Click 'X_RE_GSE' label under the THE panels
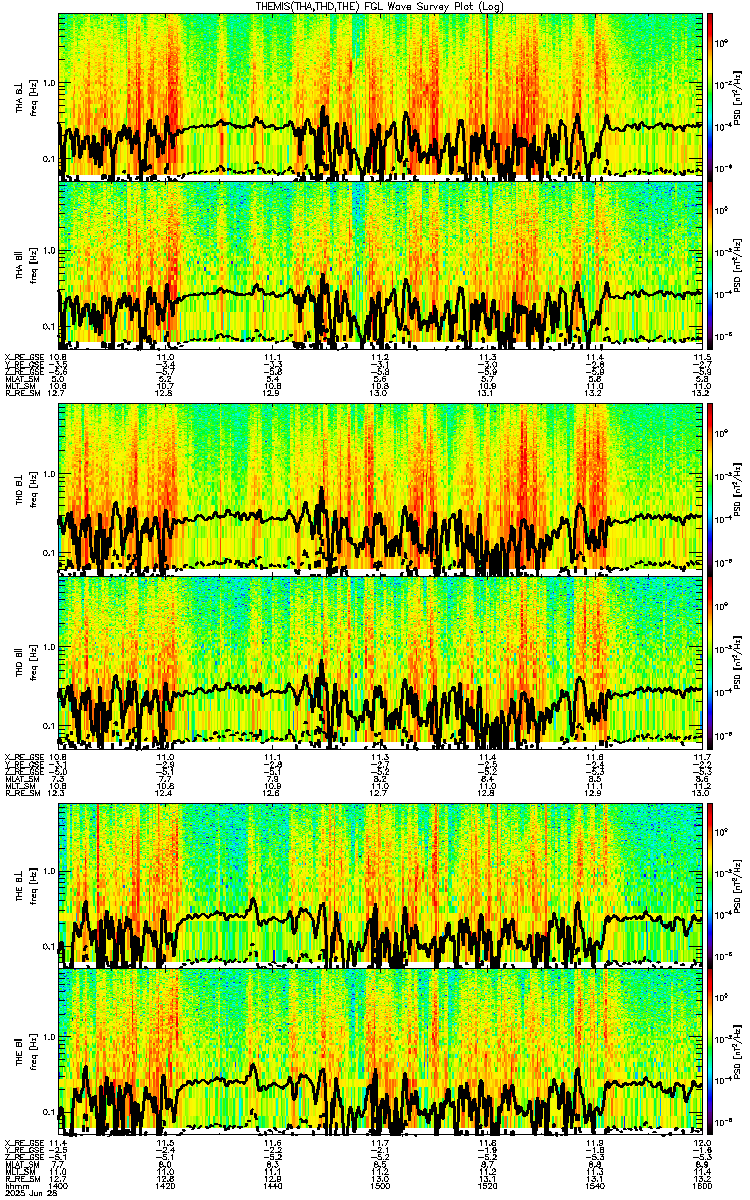This screenshot has width=750, height=1200. (x=23, y=1143)
